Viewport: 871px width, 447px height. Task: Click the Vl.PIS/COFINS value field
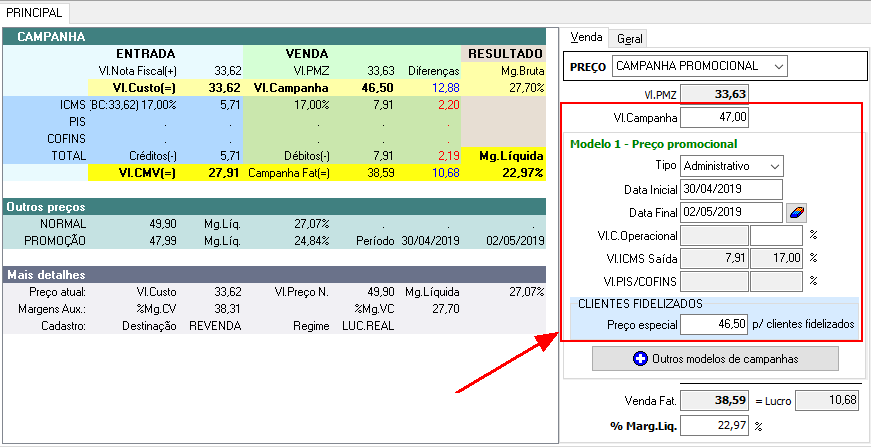[x=714, y=281]
